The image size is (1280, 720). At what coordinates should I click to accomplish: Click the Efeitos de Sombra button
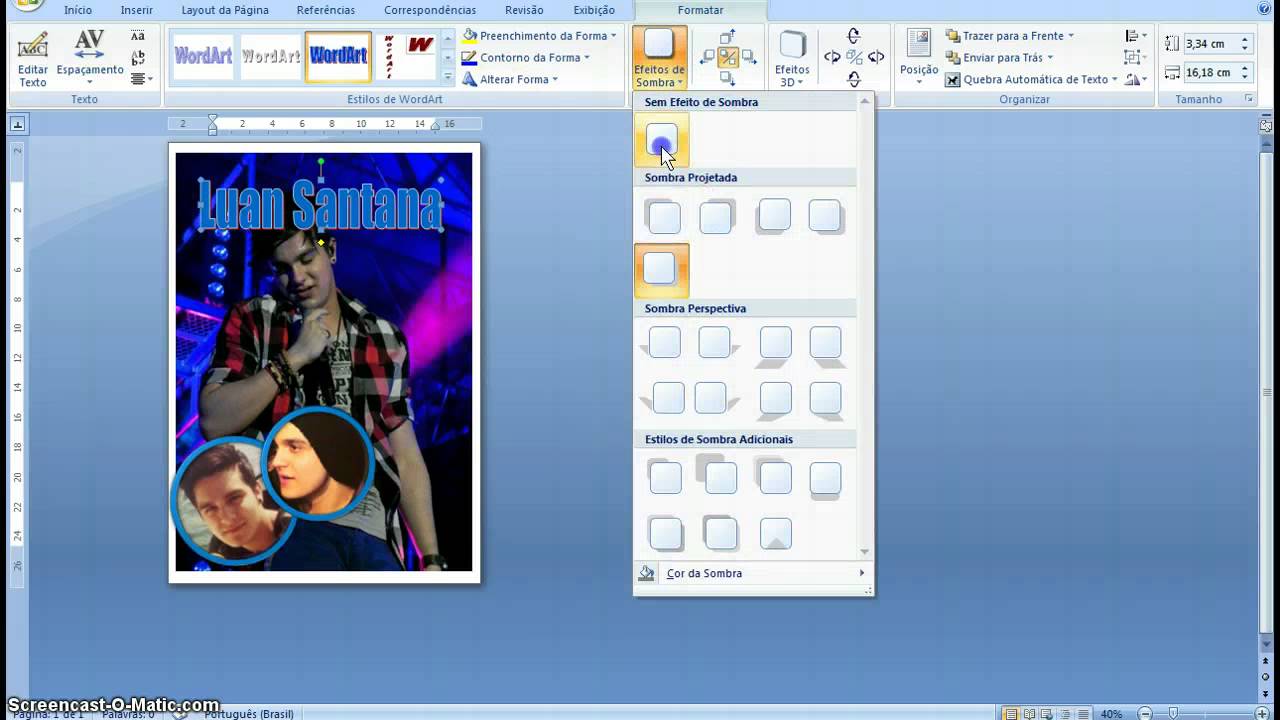(x=659, y=59)
